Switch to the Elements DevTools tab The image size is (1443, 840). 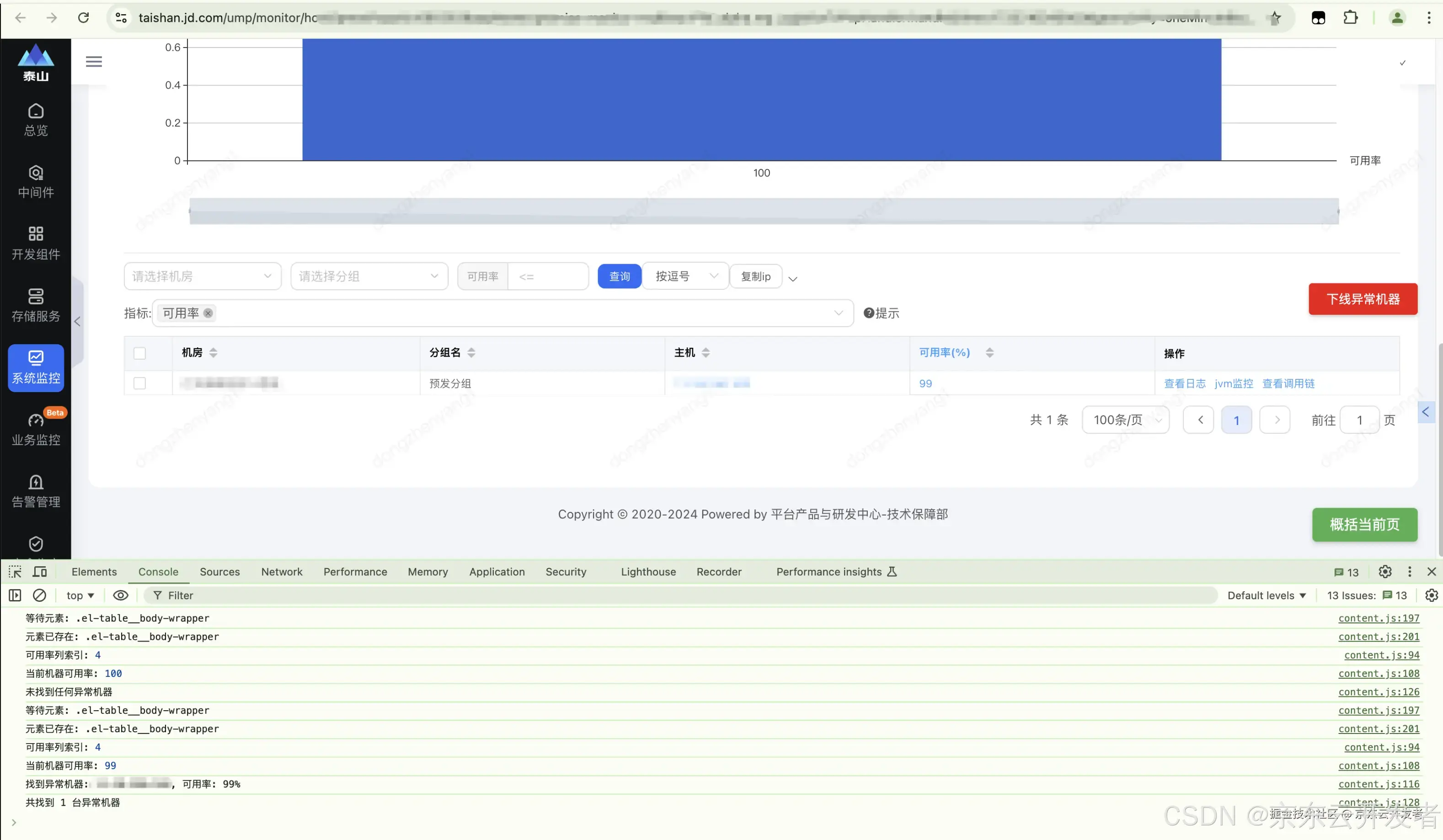point(94,571)
